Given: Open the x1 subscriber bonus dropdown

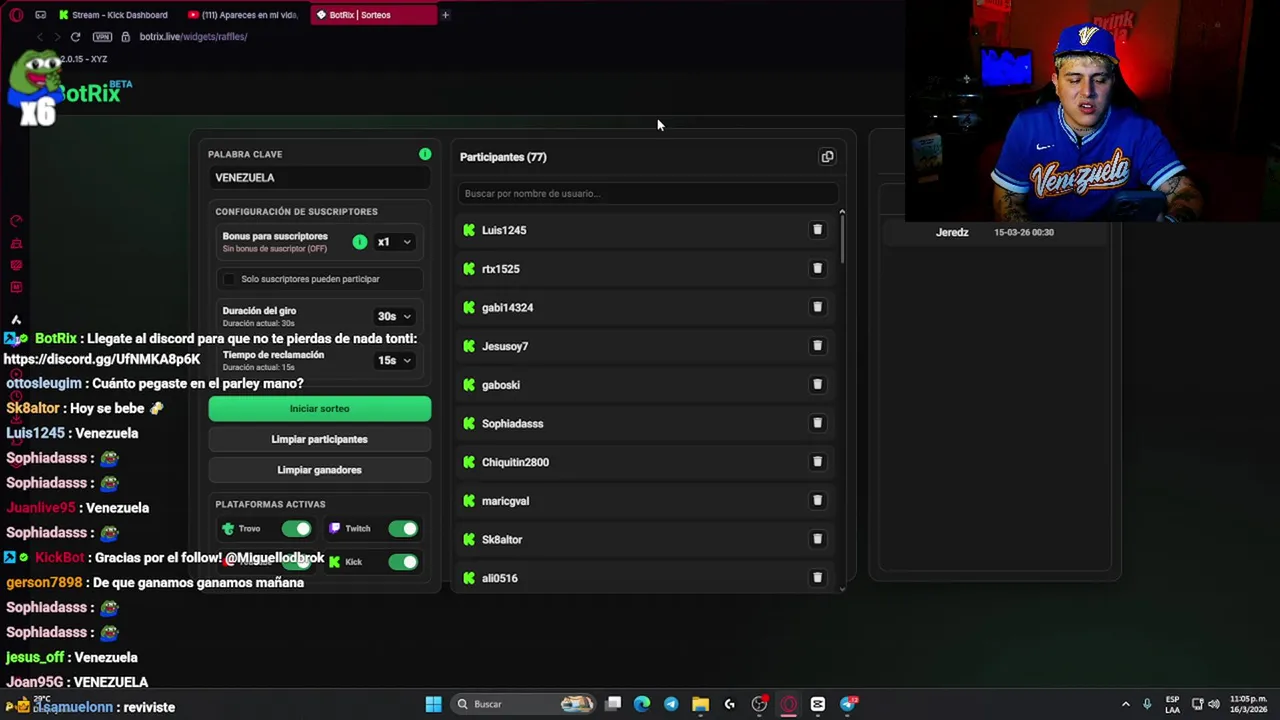Looking at the screenshot, I should (394, 242).
